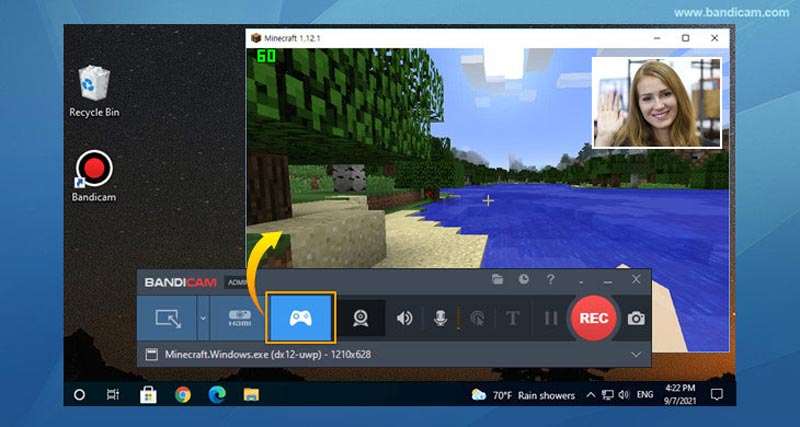Open Windows Start search circle
Viewport: 800px width, 427px height.
click(x=79, y=394)
